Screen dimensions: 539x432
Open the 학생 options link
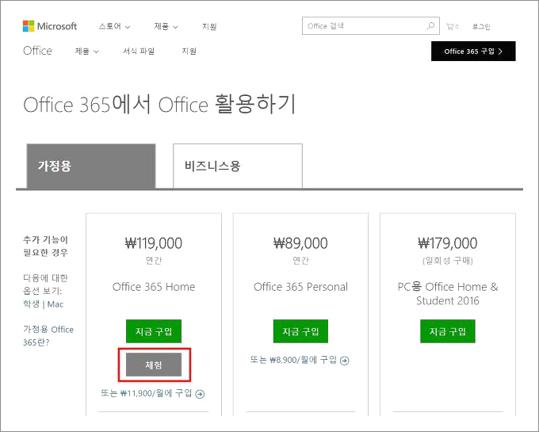pyautogui.click(x=31, y=304)
